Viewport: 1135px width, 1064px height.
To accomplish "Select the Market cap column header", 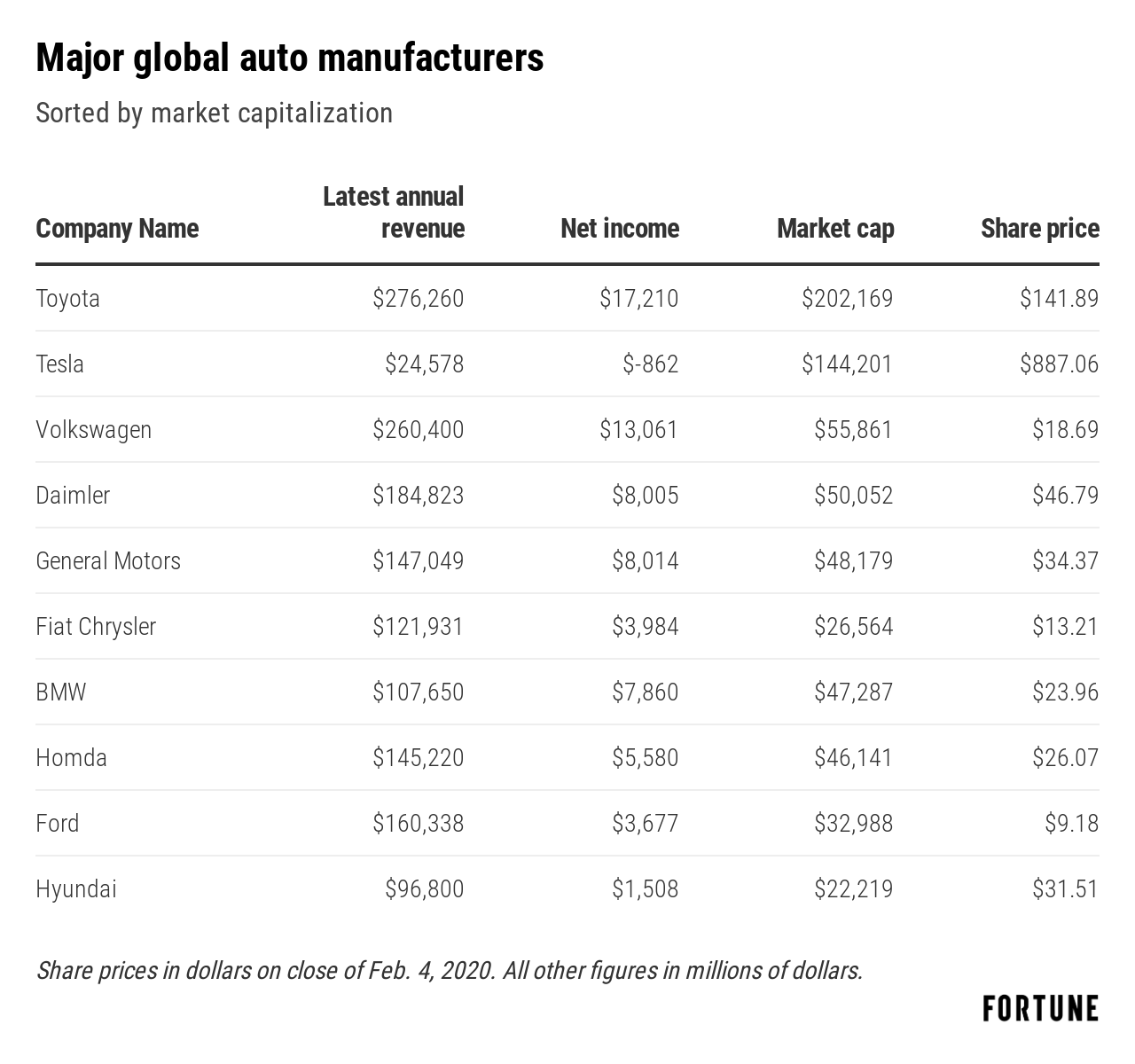I will coord(835,229).
